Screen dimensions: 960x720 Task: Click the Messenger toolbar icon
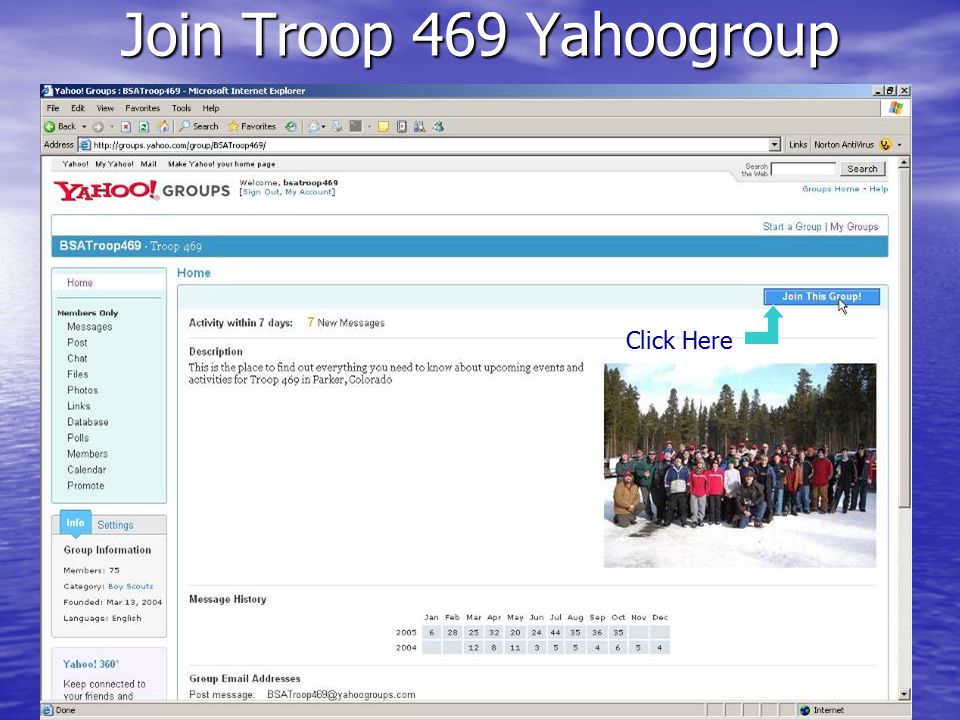click(x=438, y=127)
